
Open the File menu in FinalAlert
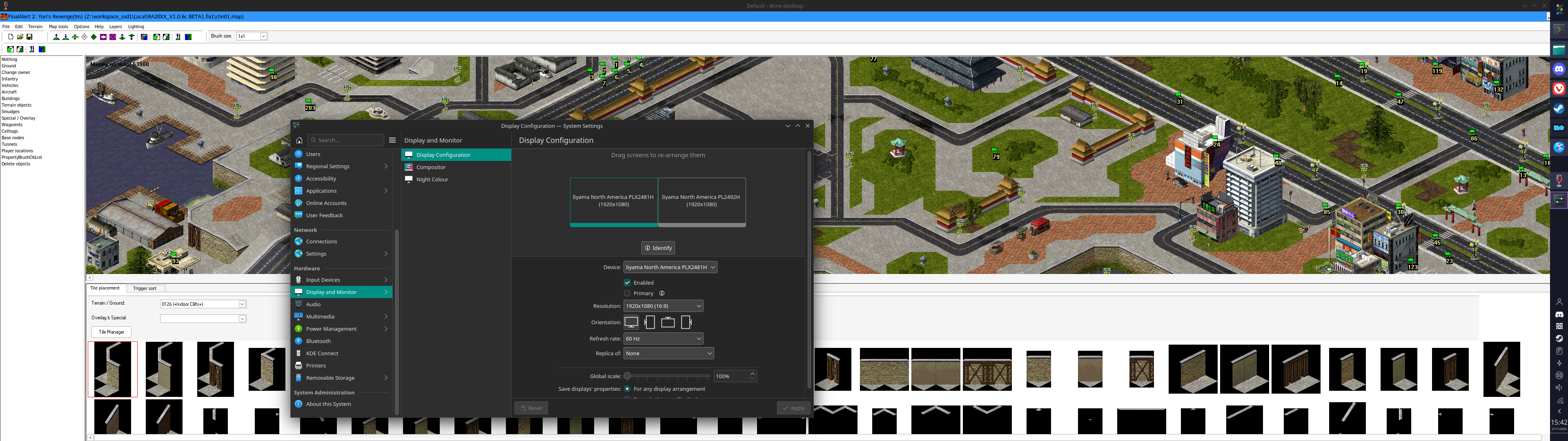point(6,27)
